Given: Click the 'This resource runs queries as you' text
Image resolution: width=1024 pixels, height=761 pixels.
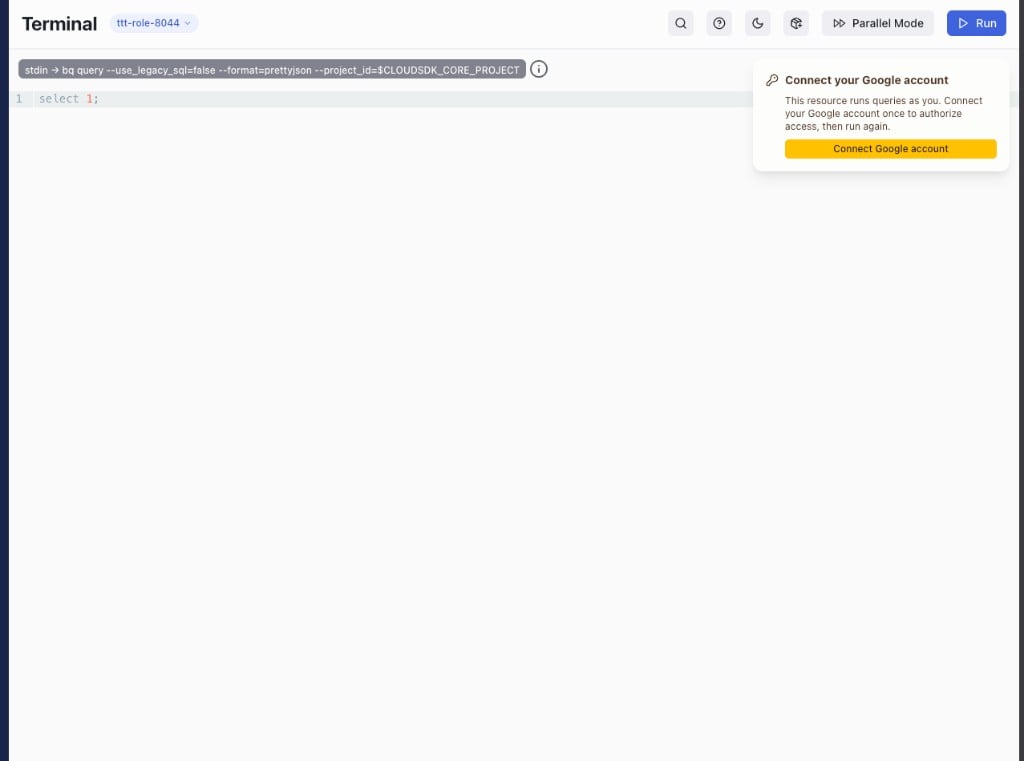Looking at the screenshot, I should click(884, 114).
